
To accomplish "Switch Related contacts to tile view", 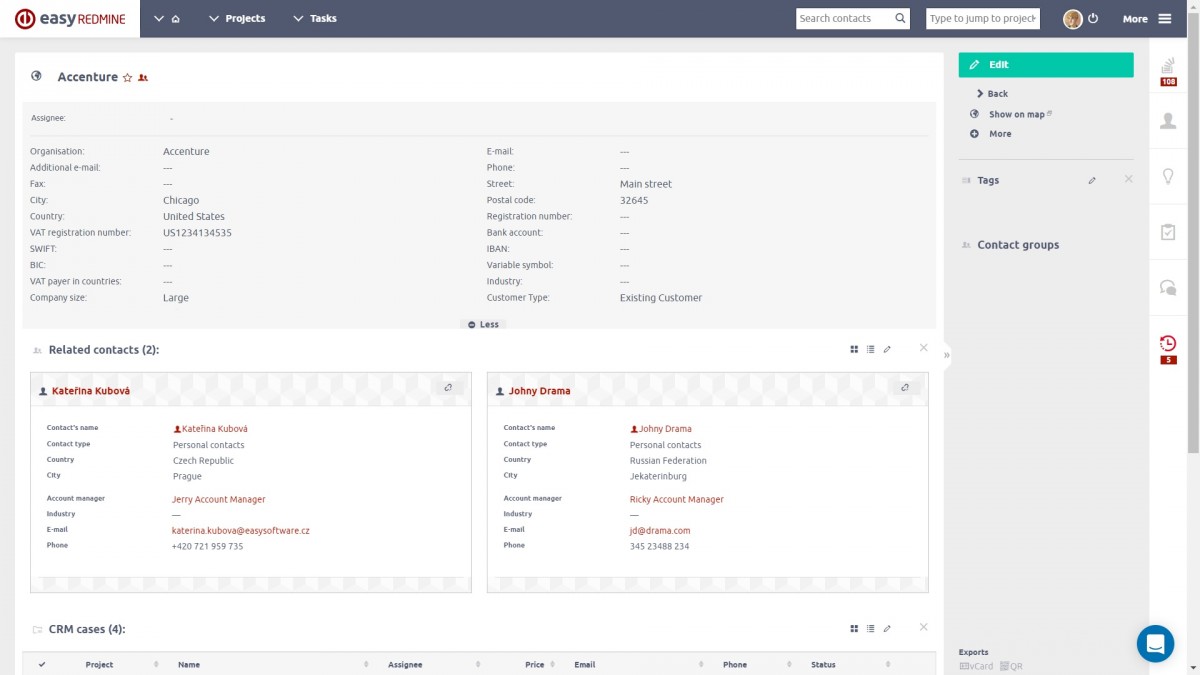I will point(854,349).
